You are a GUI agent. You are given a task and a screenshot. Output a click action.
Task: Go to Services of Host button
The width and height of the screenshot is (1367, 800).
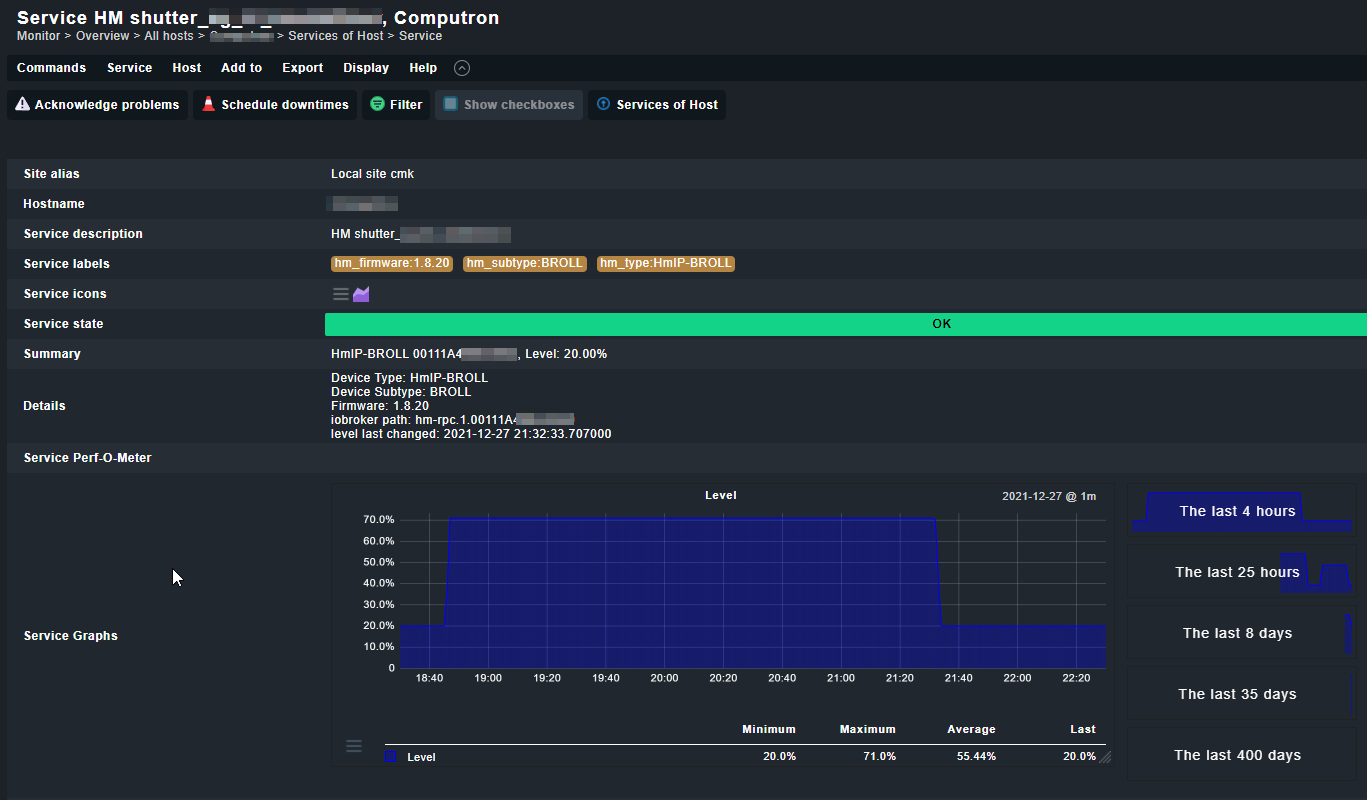pyautogui.click(x=657, y=105)
